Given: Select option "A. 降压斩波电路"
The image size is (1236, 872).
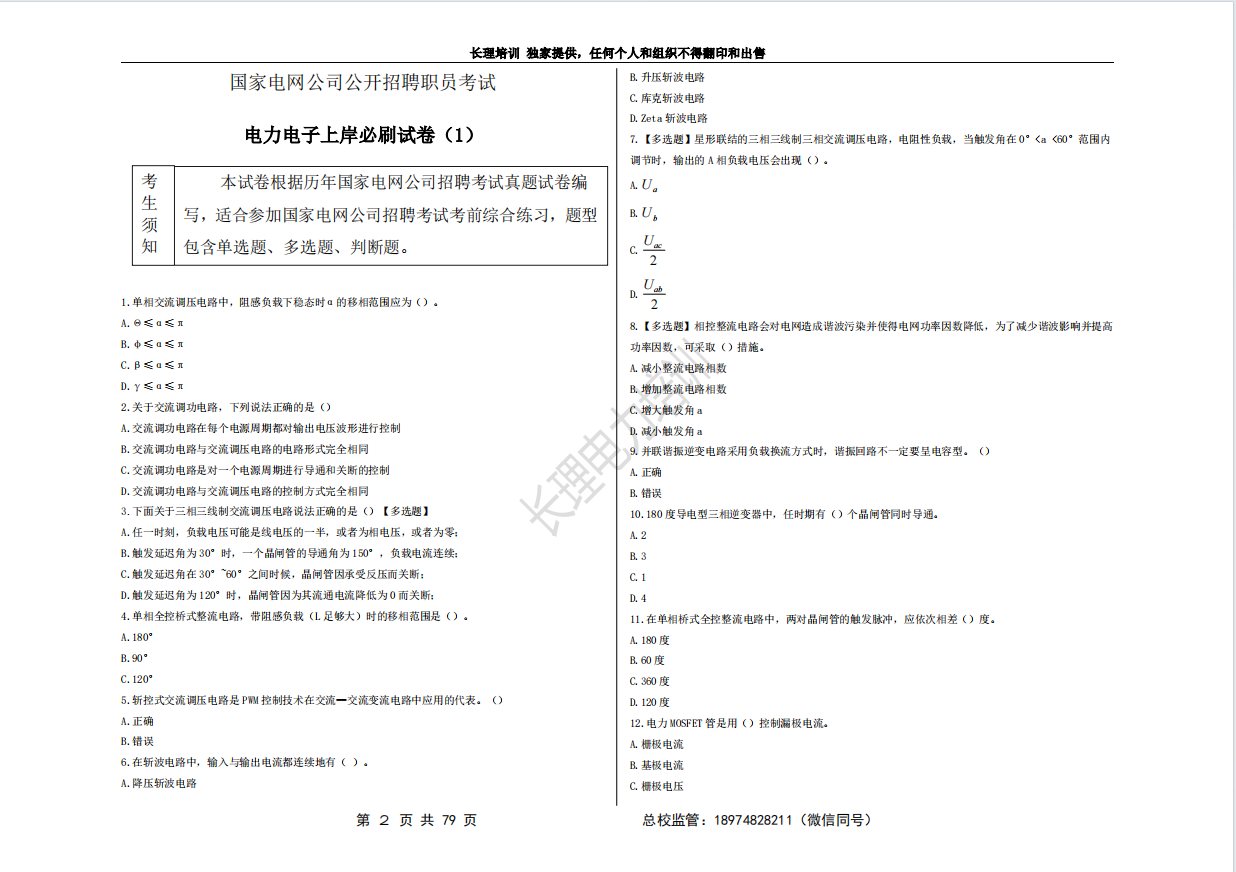Looking at the screenshot, I should click(158, 784).
